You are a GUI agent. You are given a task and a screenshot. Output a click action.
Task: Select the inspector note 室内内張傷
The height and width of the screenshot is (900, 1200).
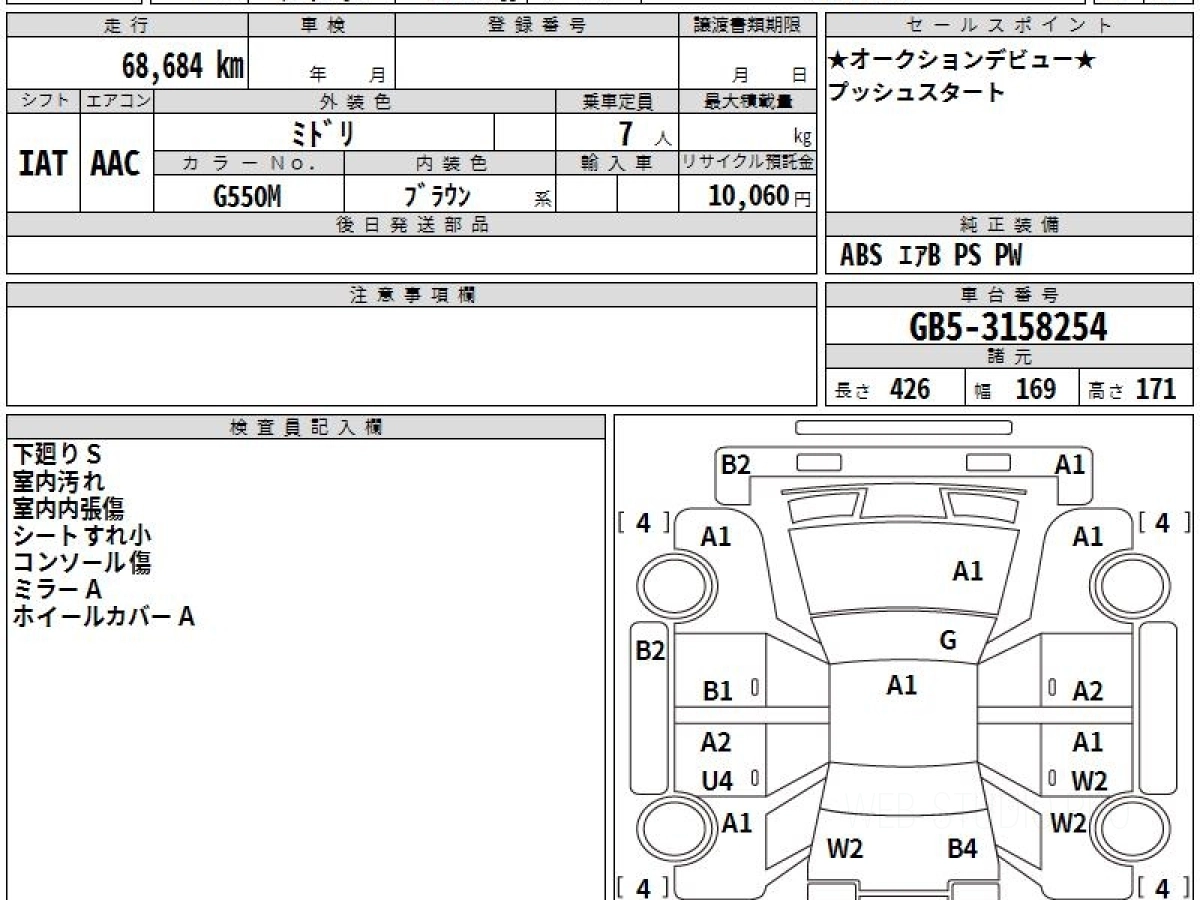69,508
